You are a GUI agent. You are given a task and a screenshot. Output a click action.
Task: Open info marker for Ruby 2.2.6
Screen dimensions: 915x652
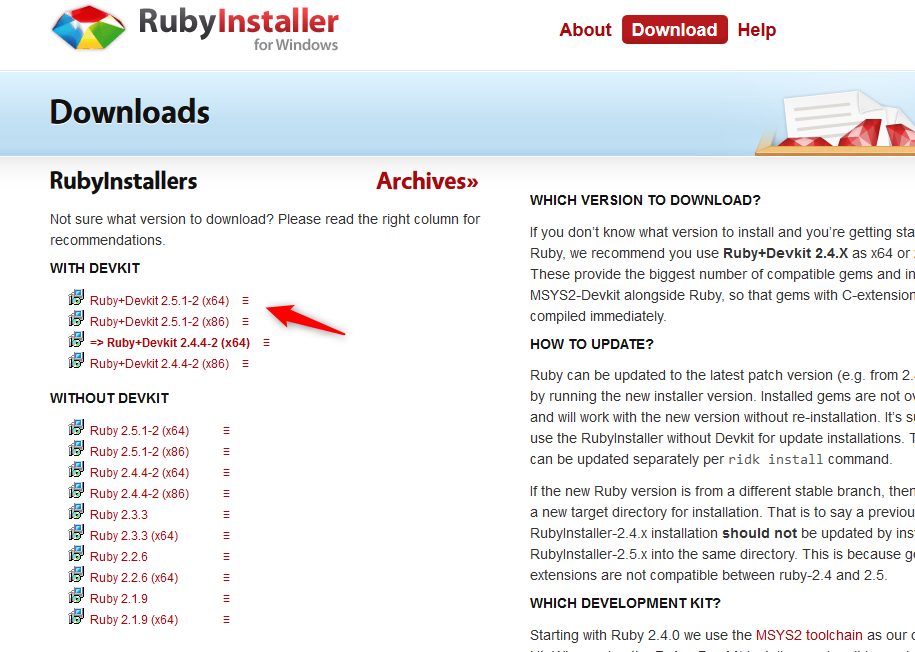(x=226, y=557)
